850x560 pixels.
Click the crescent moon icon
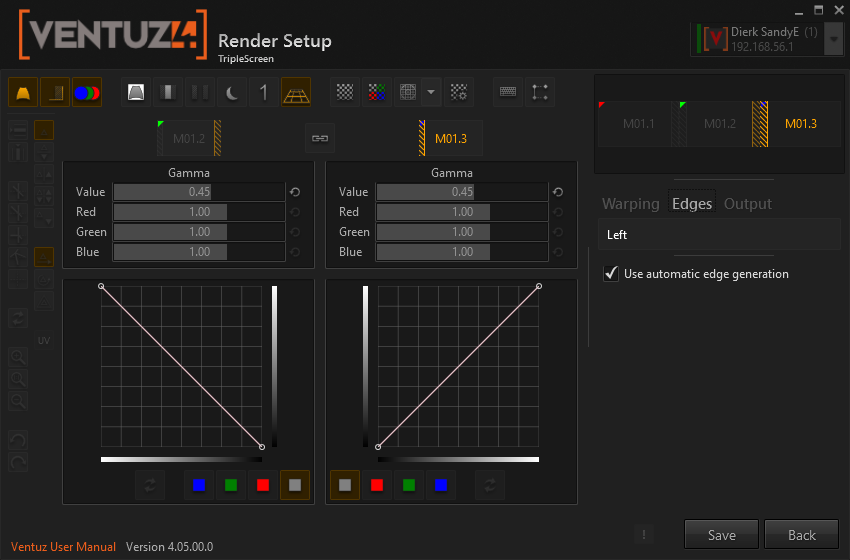click(x=232, y=93)
